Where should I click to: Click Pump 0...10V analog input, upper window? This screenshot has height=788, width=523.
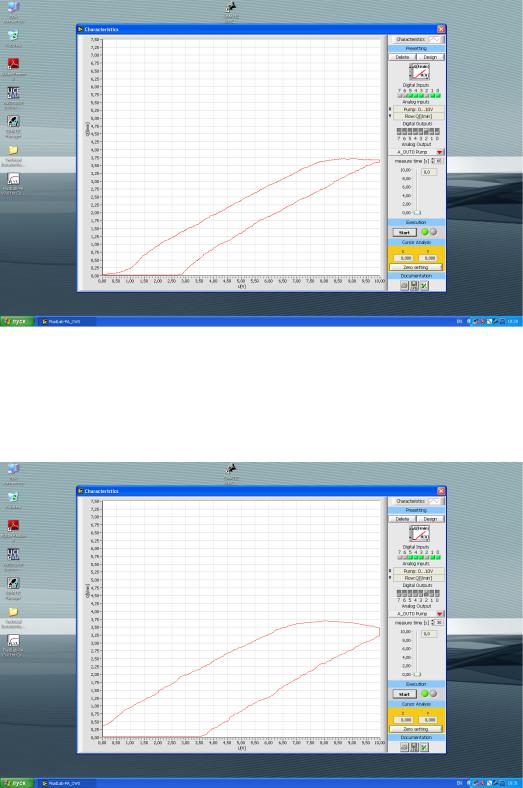point(418,109)
